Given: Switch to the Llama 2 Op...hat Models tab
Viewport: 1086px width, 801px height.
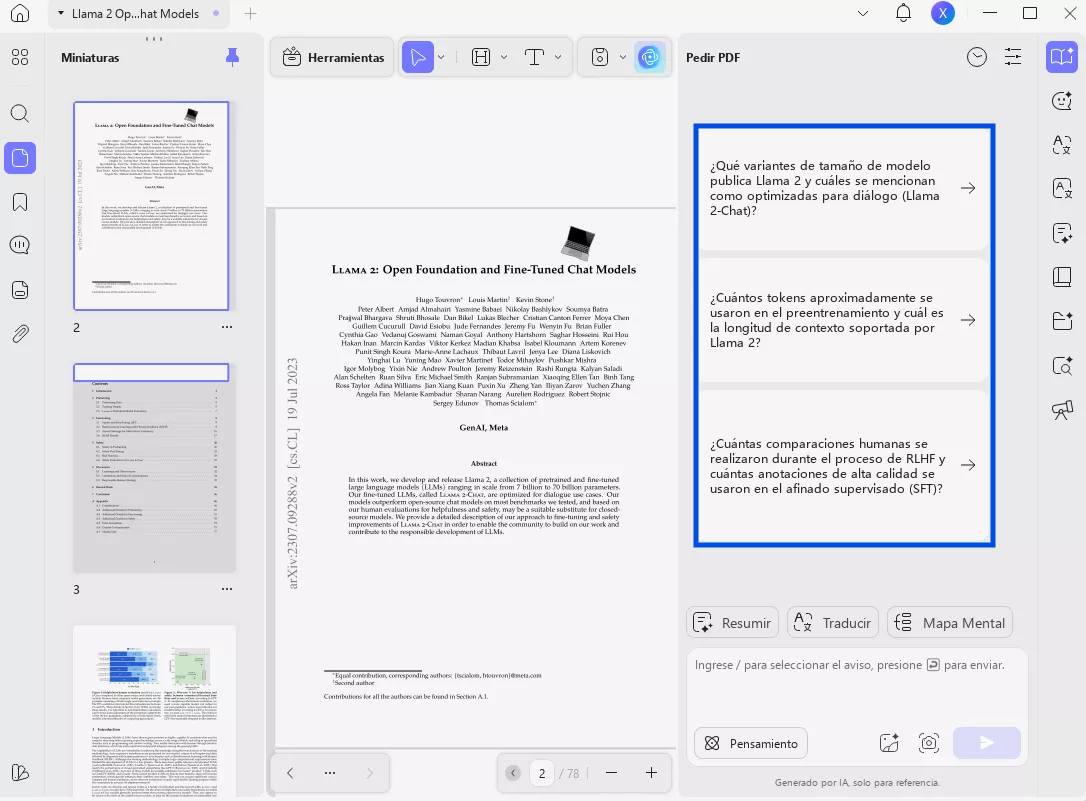Looking at the screenshot, I should [139, 14].
